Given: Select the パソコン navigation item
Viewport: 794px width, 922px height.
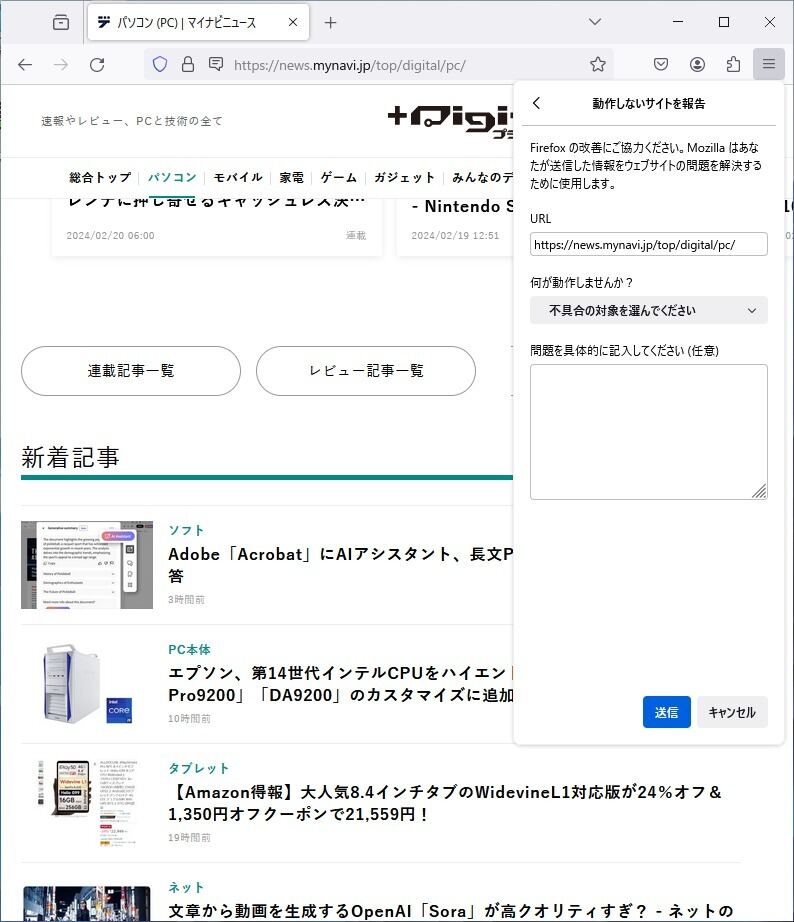Looking at the screenshot, I should pyautogui.click(x=172, y=177).
